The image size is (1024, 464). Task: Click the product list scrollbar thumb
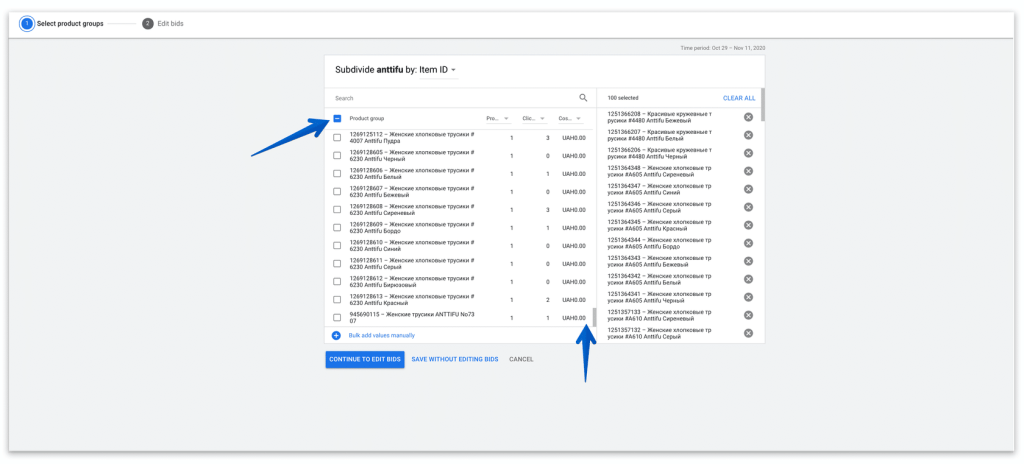point(594,317)
